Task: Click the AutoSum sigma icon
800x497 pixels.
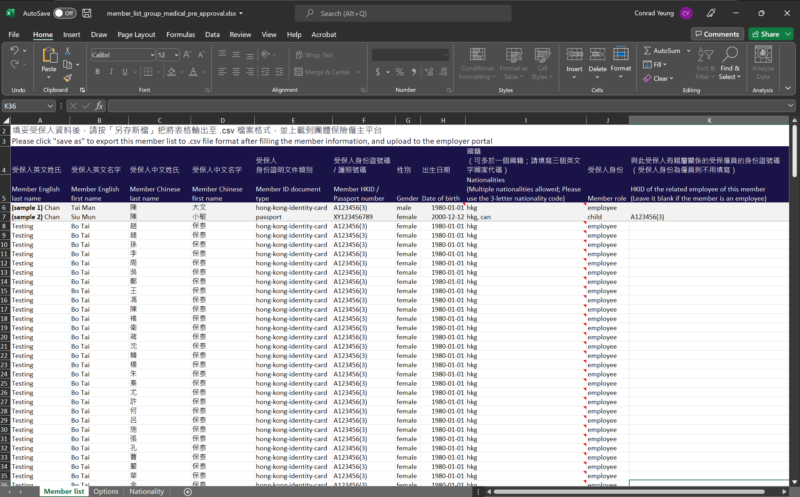Action: (x=646, y=50)
